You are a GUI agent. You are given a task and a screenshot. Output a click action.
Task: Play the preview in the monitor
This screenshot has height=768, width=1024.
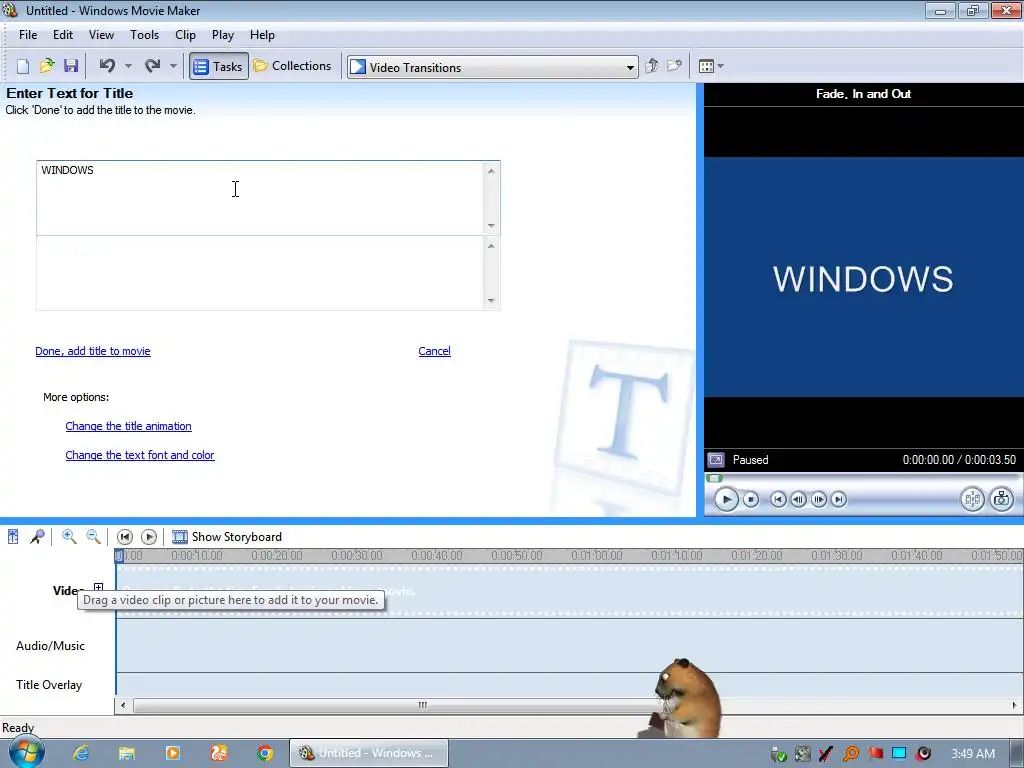726,500
